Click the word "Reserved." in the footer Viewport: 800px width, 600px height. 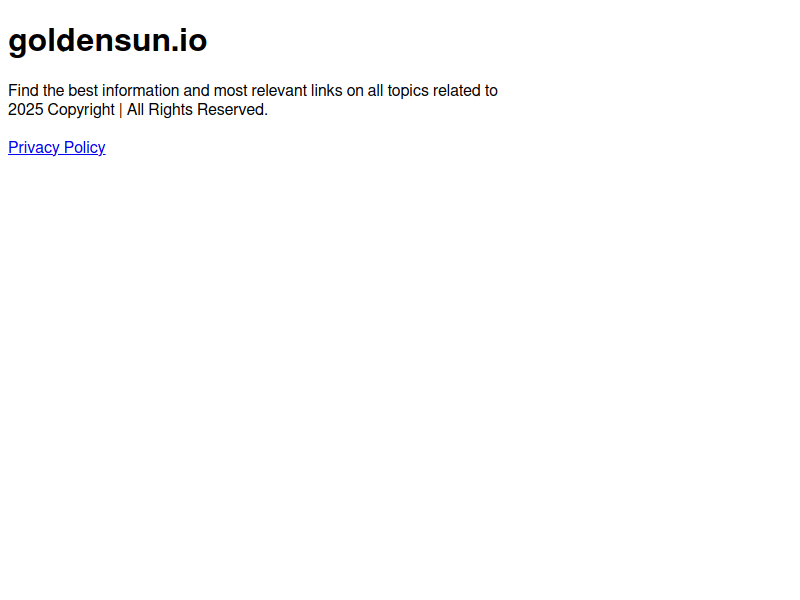coord(233,110)
